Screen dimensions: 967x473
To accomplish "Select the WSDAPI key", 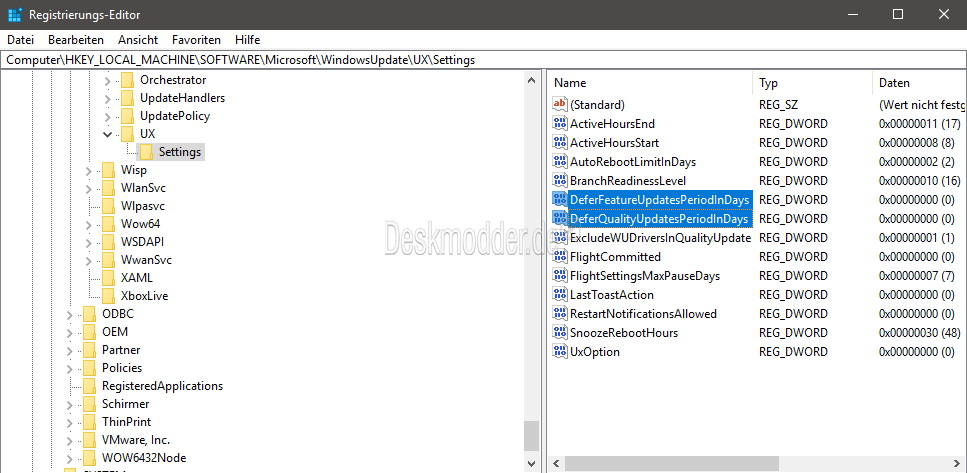I will point(142,242).
